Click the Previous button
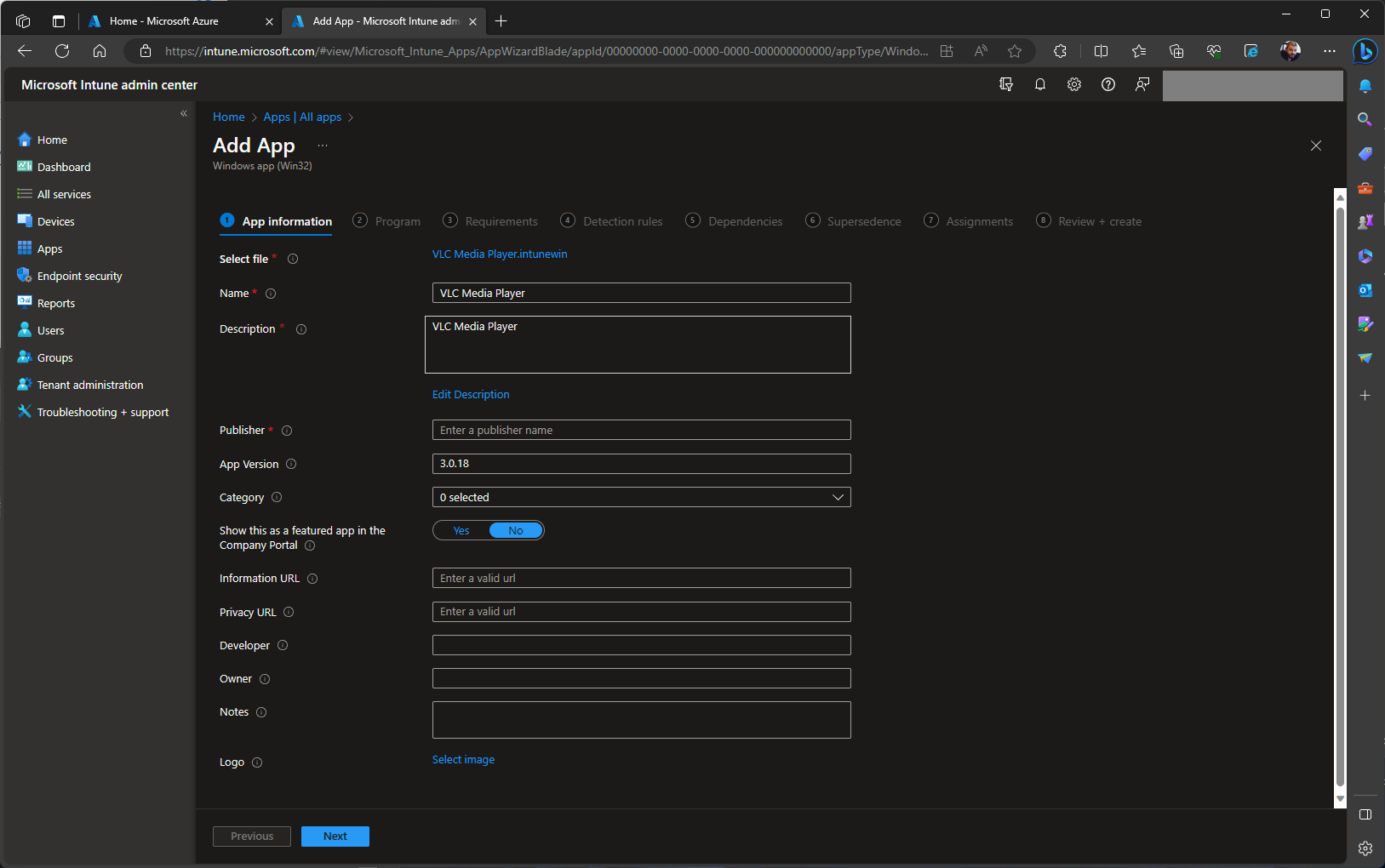 tap(252, 837)
